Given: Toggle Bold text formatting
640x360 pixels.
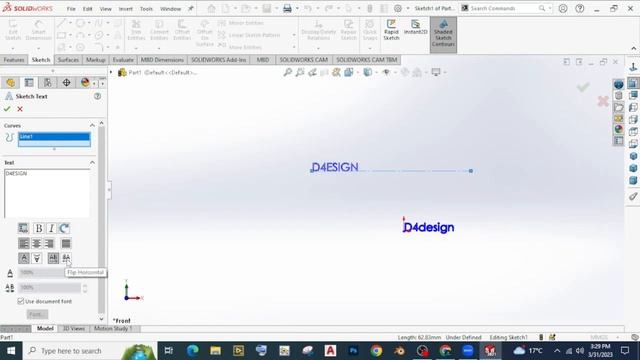Looking at the screenshot, I should [38, 228].
